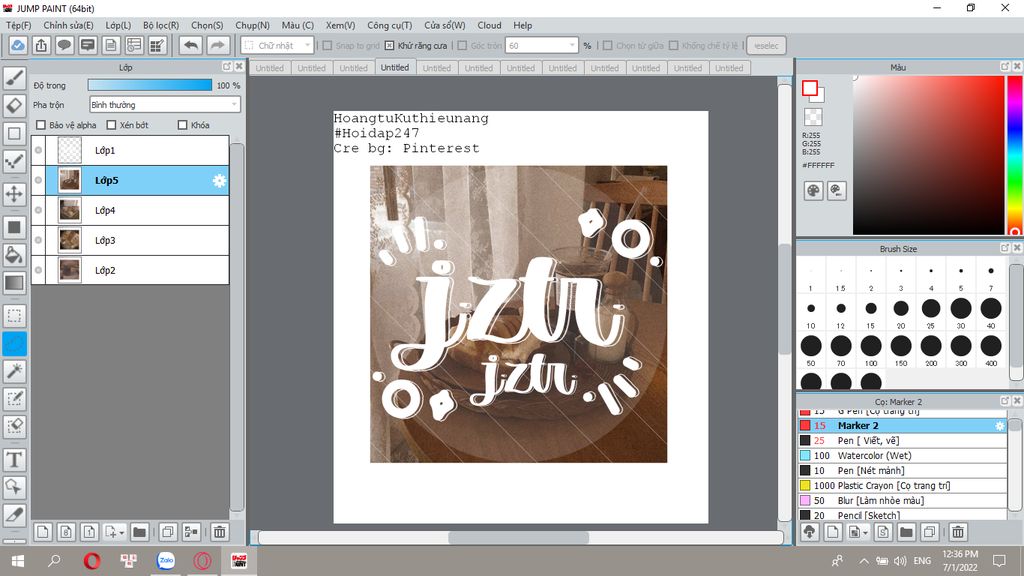Toggle the Khóa checkbox
The height and width of the screenshot is (576, 1024).
coord(183,125)
